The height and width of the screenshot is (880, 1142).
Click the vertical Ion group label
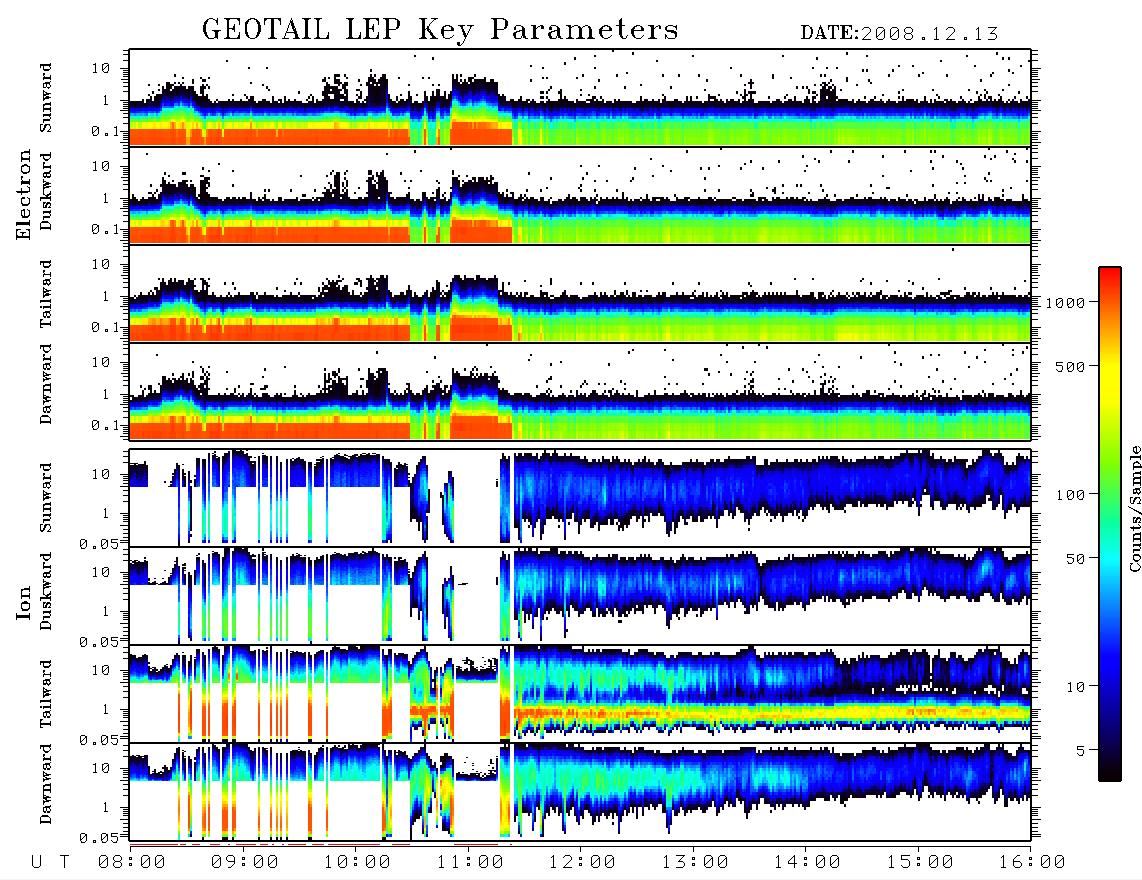point(23,602)
